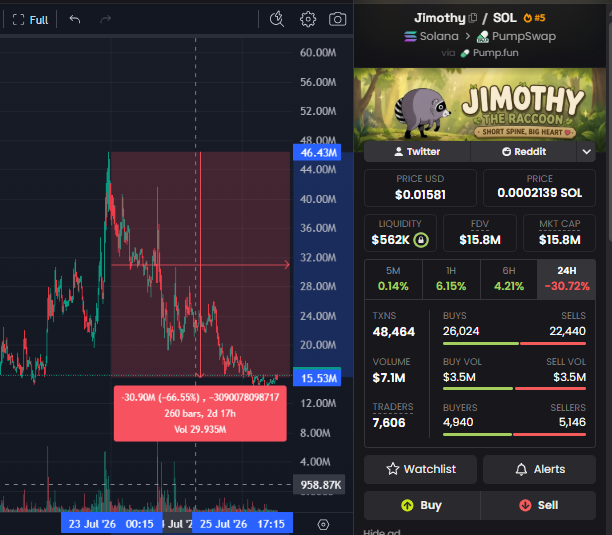The width and height of the screenshot is (612, 535).
Task: Take a chart snapshot with camera icon
Action: (x=338, y=19)
